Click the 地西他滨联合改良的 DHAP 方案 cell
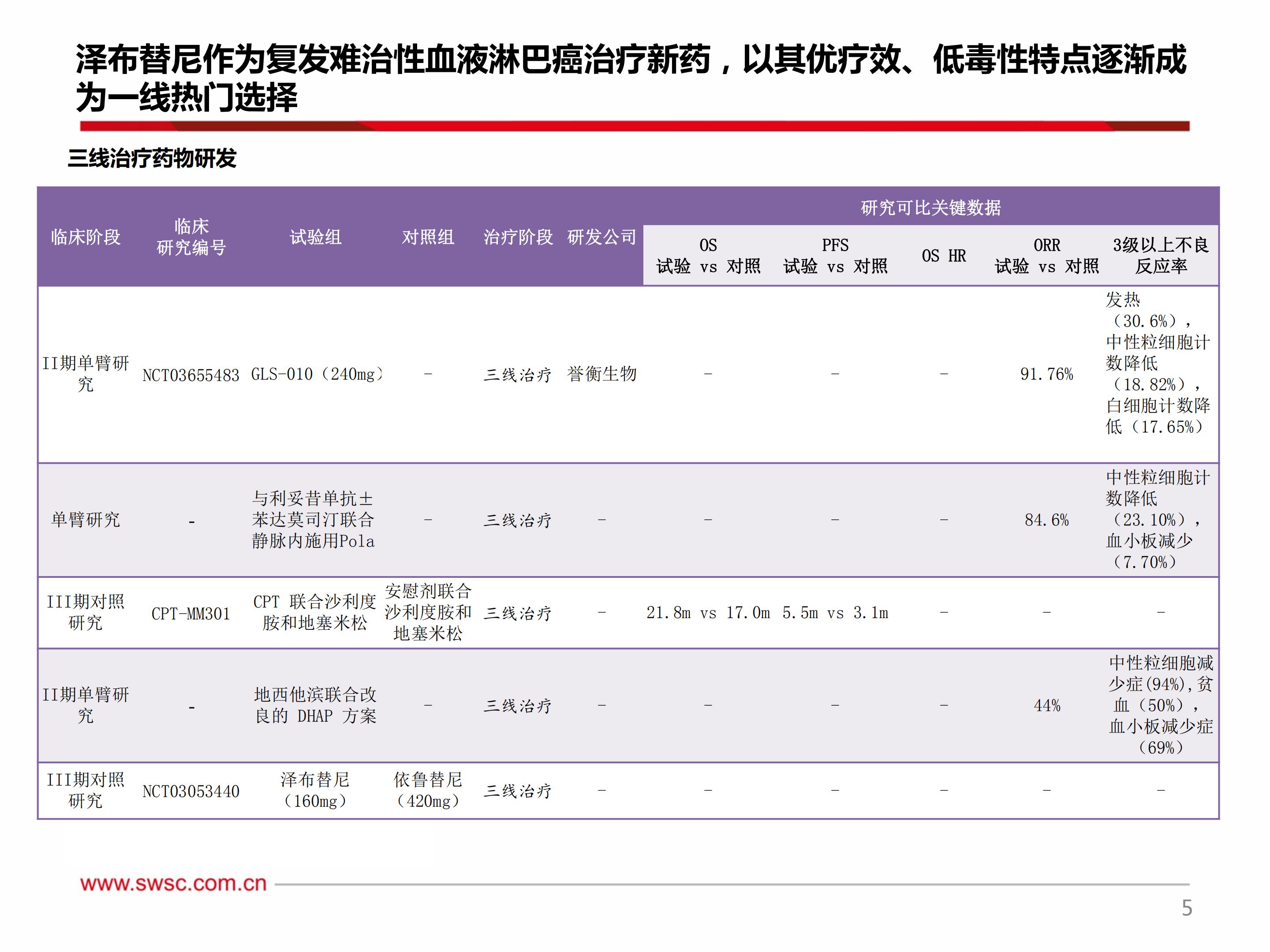This screenshot has width=1270, height=952. (315, 706)
